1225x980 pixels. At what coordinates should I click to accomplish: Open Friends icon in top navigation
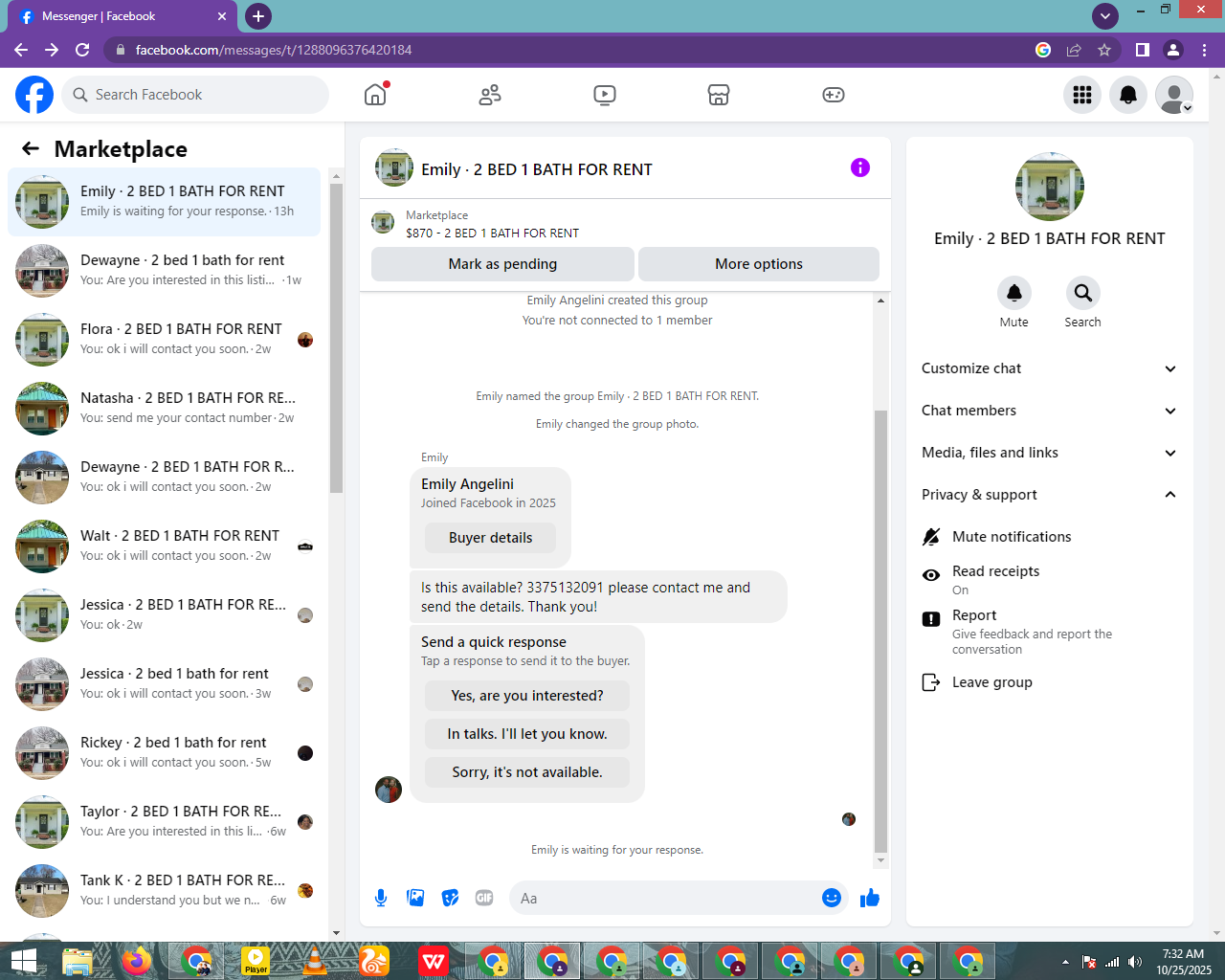pyautogui.click(x=490, y=95)
